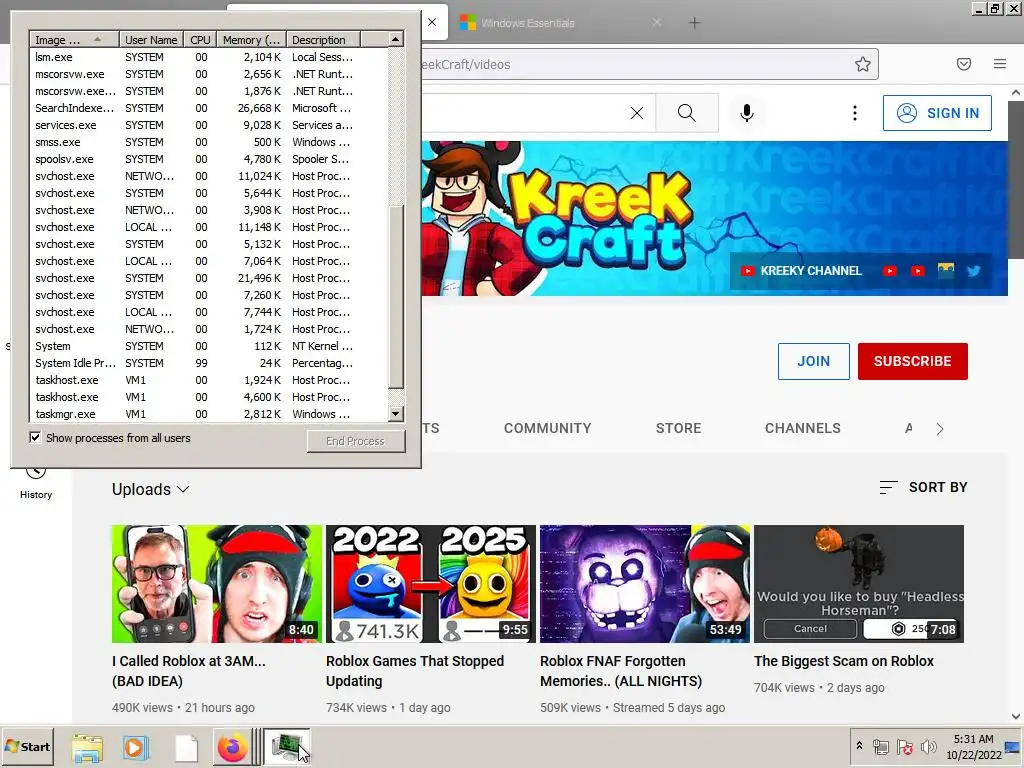Open the Start menu

tap(27, 746)
